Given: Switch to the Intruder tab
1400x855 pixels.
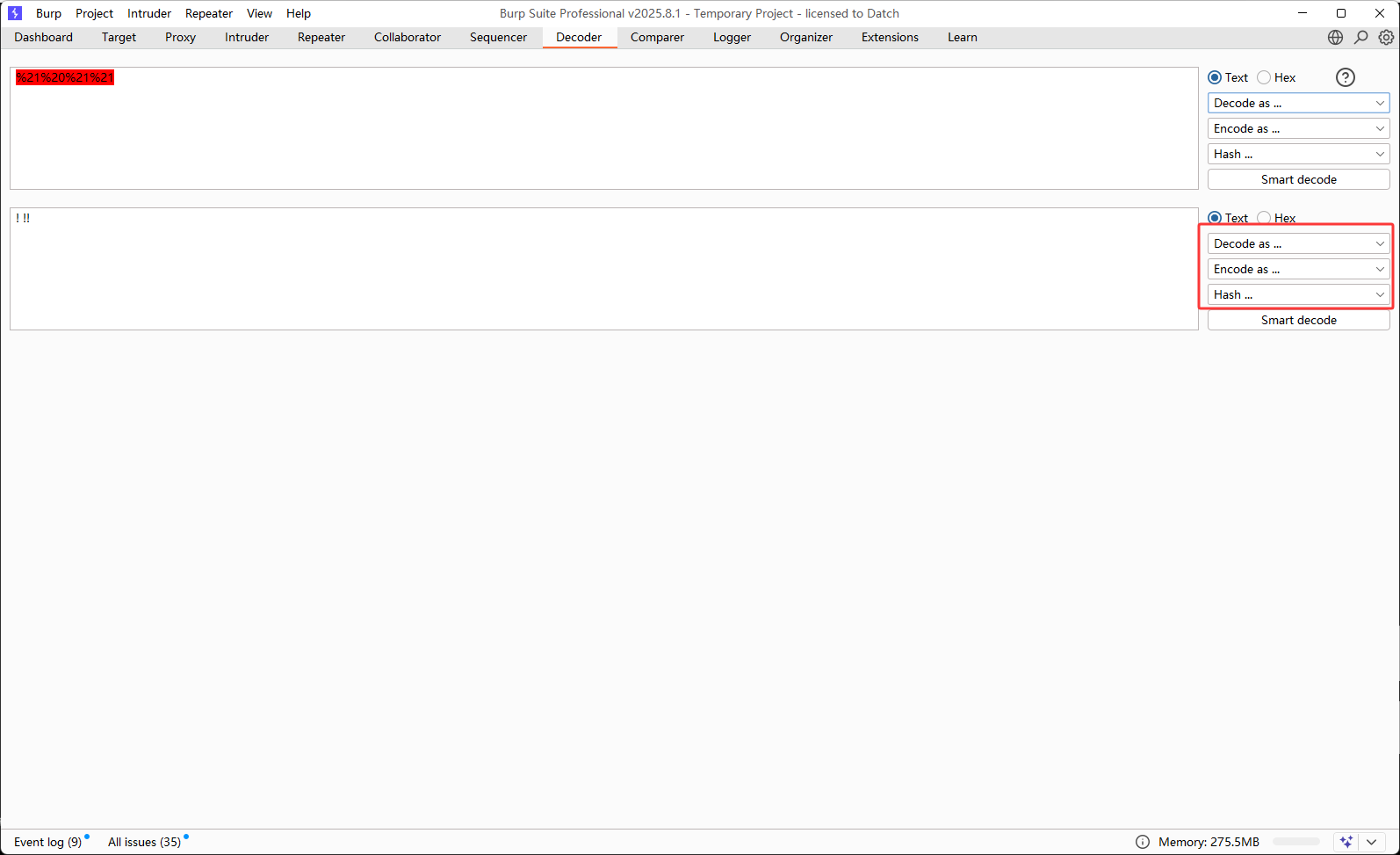Looking at the screenshot, I should click(x=247, y=37).
